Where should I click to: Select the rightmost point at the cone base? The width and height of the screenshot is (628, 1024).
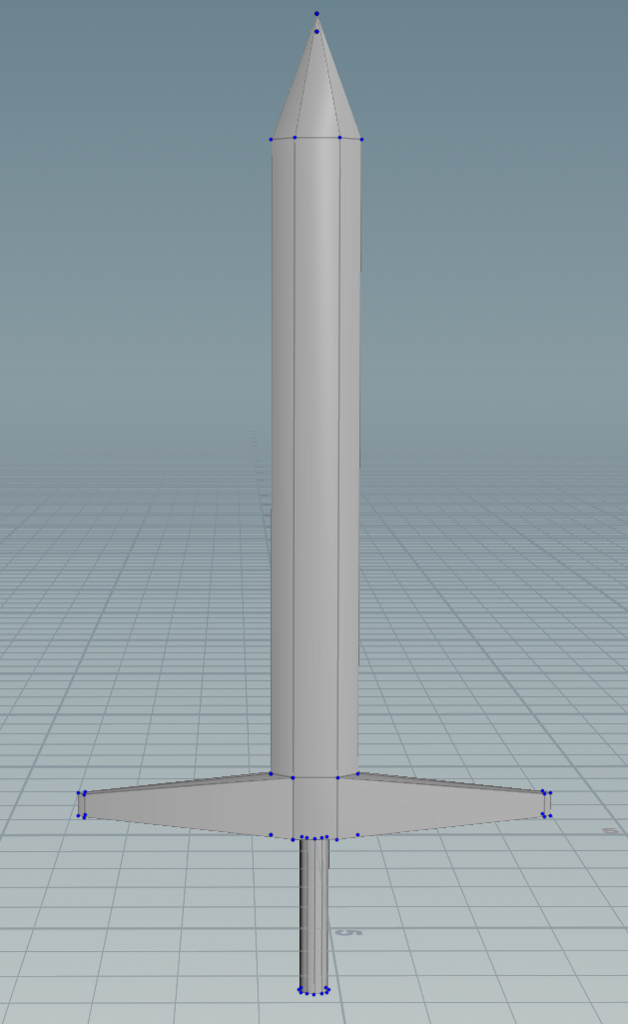click(362, 139)
